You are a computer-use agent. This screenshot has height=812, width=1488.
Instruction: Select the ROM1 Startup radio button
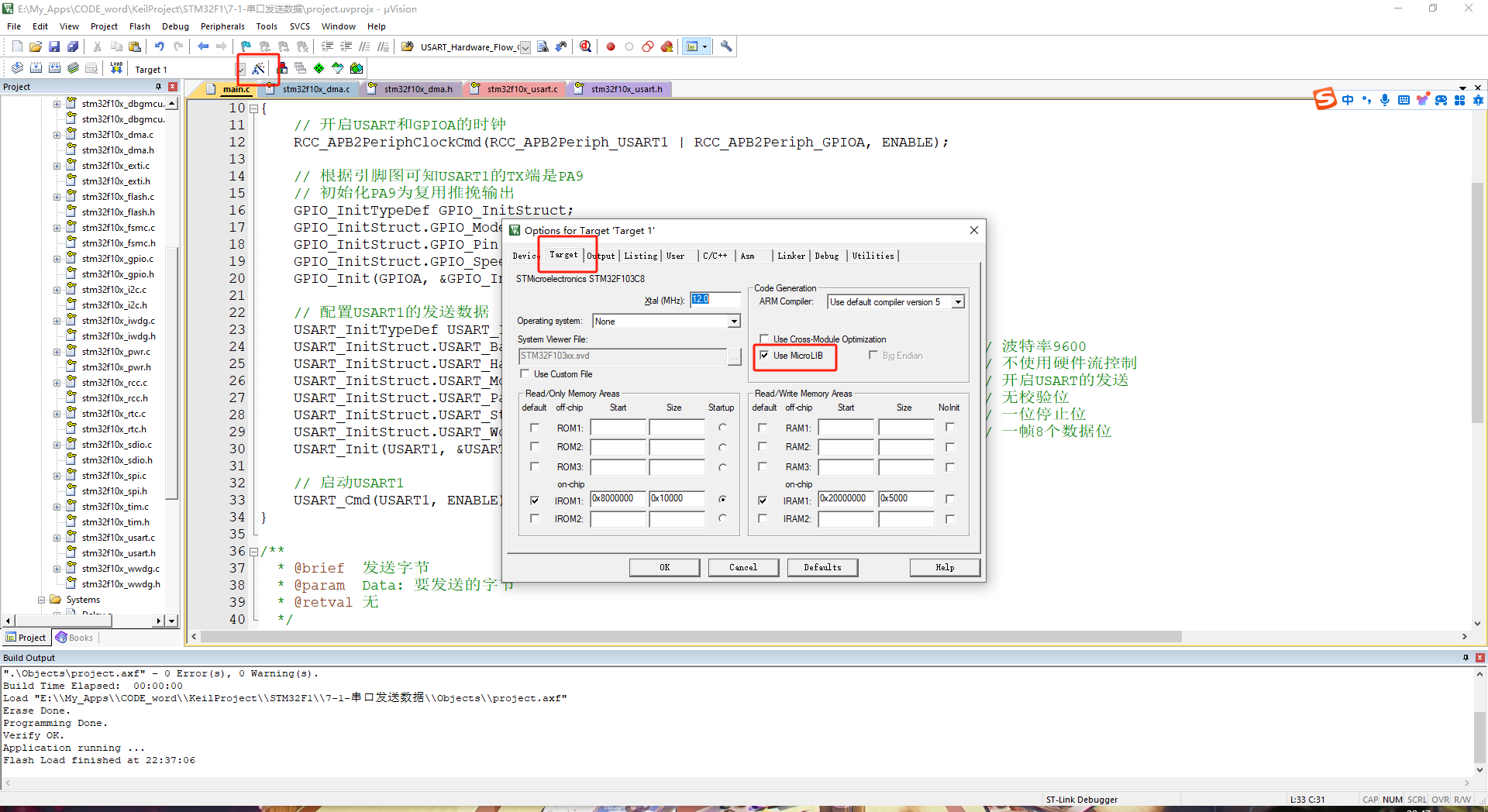click(x=722, y=428)
